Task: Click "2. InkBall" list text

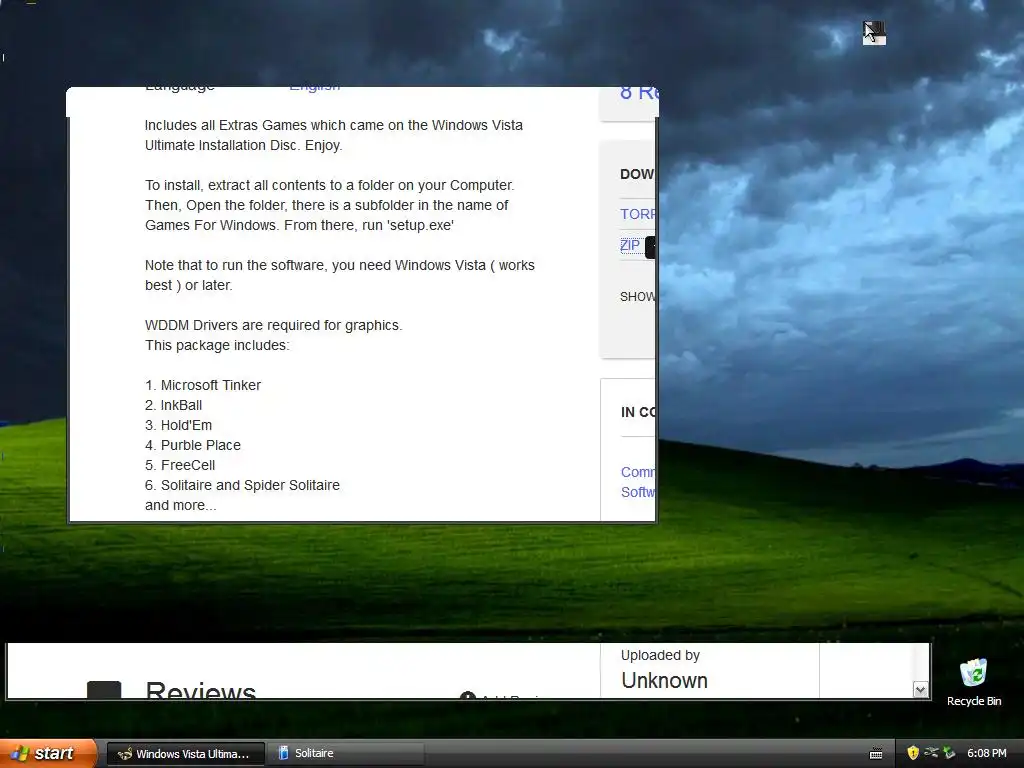Action: (x=173, y=405)
